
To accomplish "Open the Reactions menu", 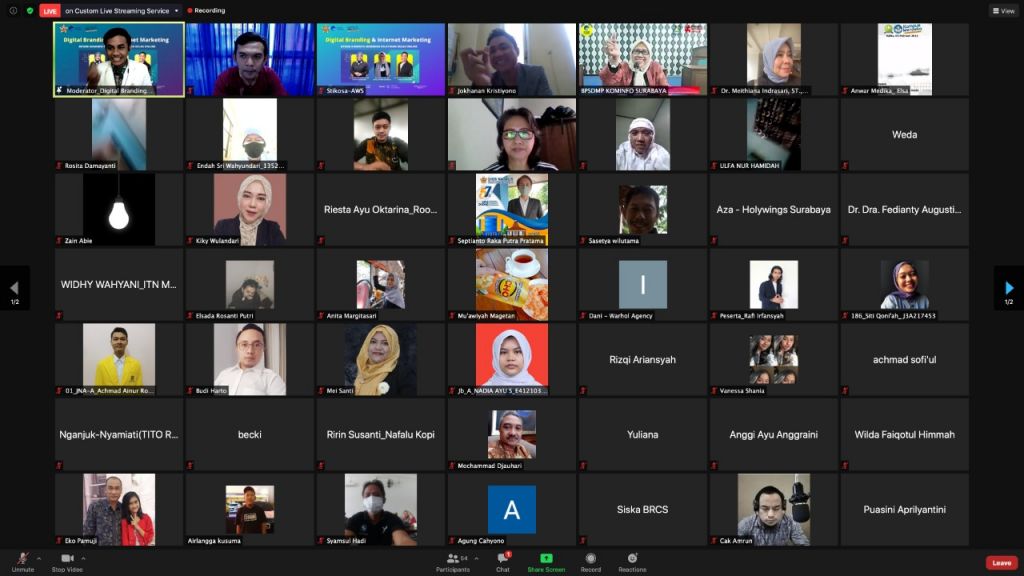I will coord(631,560).
